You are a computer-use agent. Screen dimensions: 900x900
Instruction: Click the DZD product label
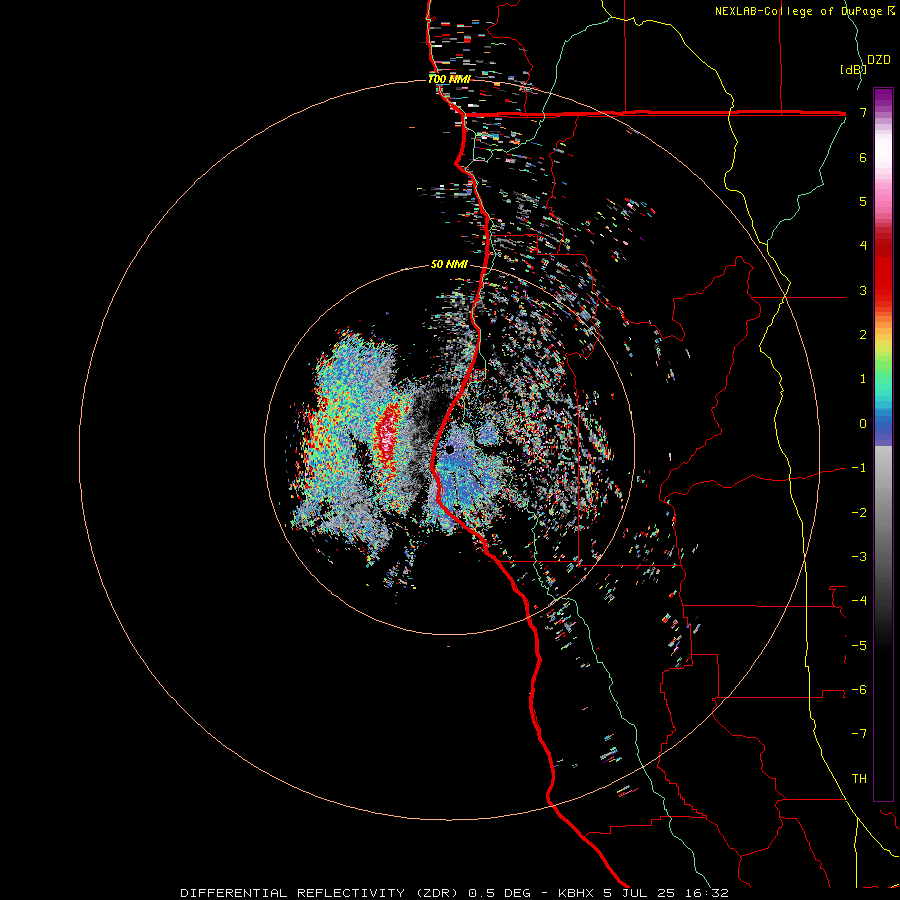pyautogui.click(x=878, y=60)
